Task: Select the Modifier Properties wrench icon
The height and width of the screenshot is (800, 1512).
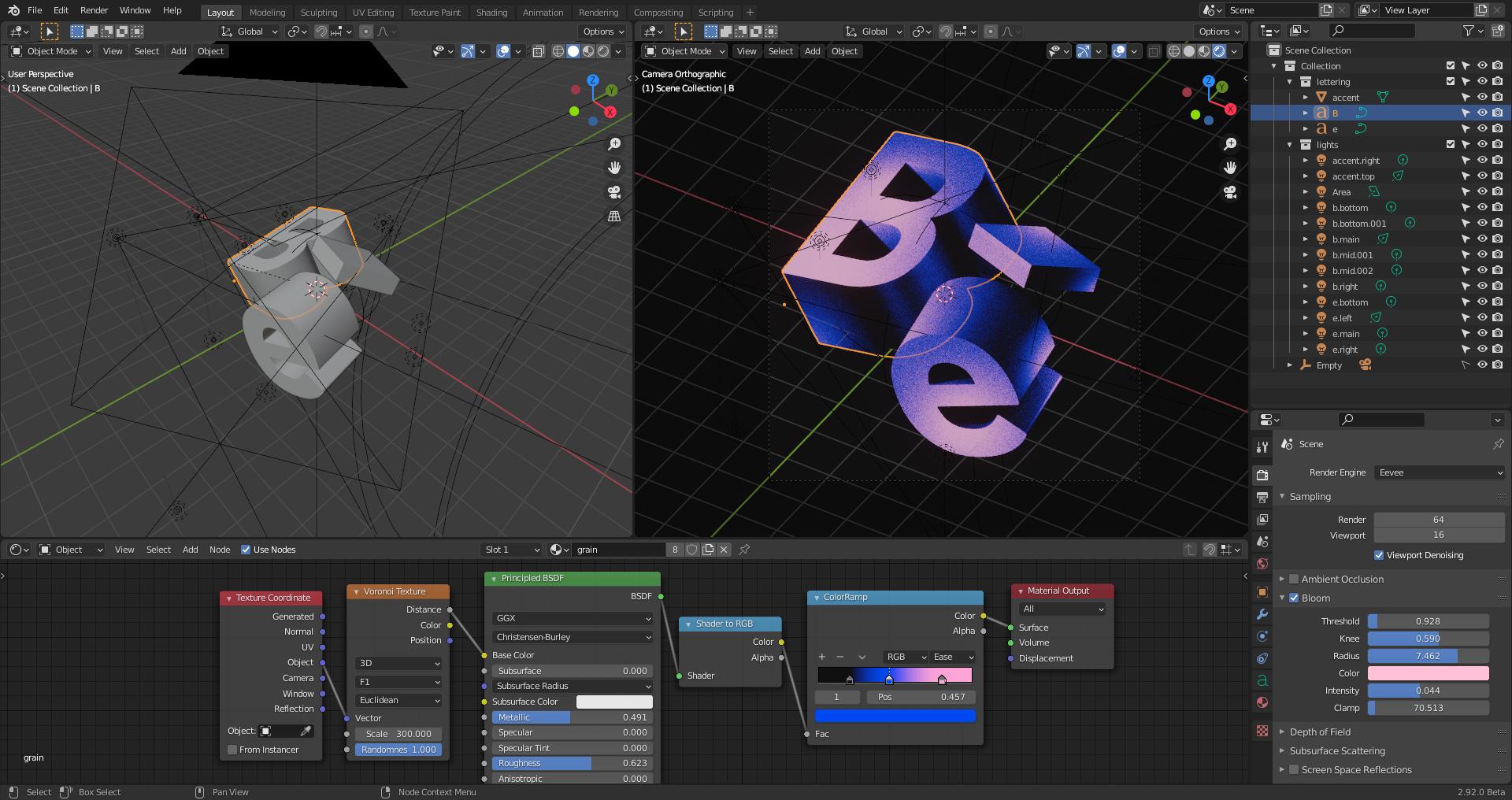Action: [x=1262, y=614]
